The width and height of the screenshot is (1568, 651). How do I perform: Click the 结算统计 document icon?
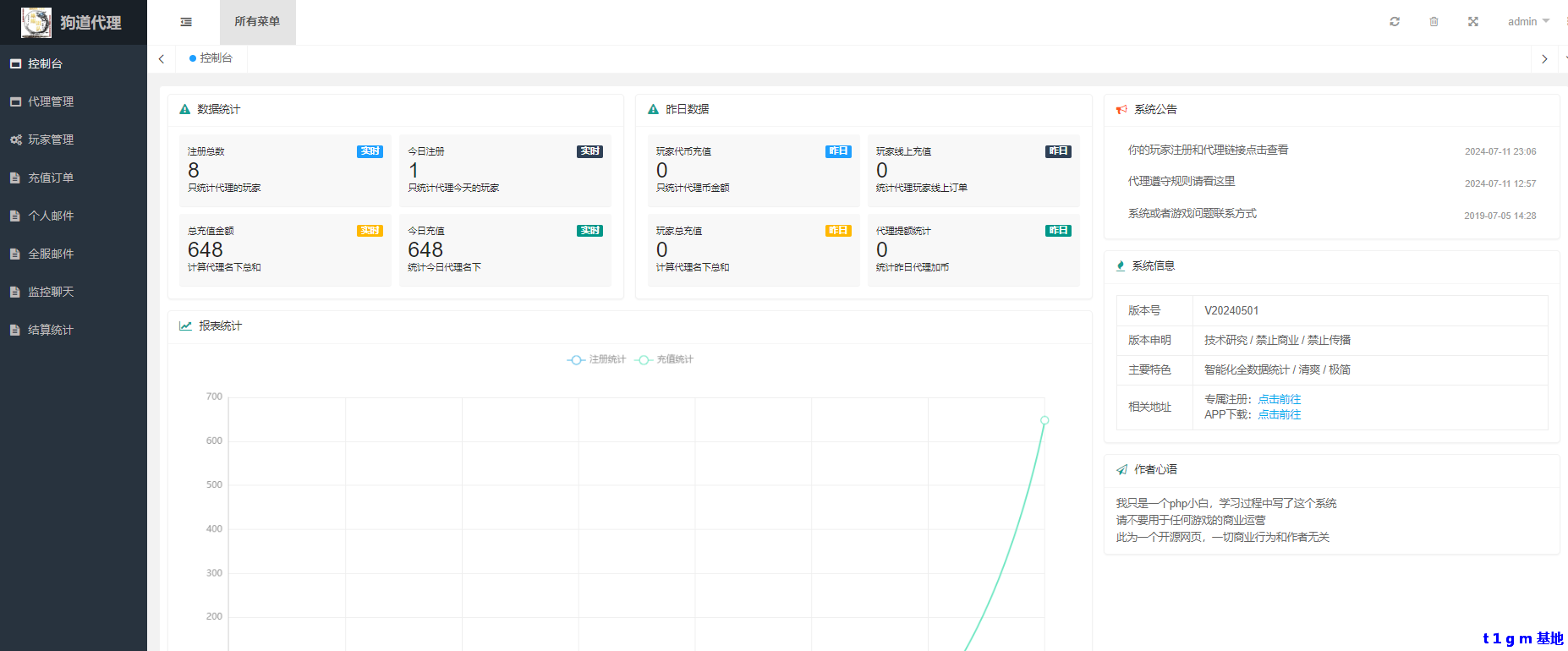(15, 330)
